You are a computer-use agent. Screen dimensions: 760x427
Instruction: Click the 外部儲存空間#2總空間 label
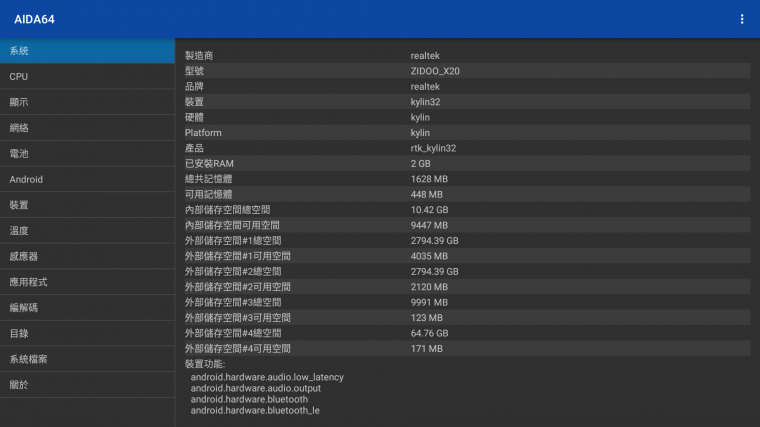[x=233, y=272]
